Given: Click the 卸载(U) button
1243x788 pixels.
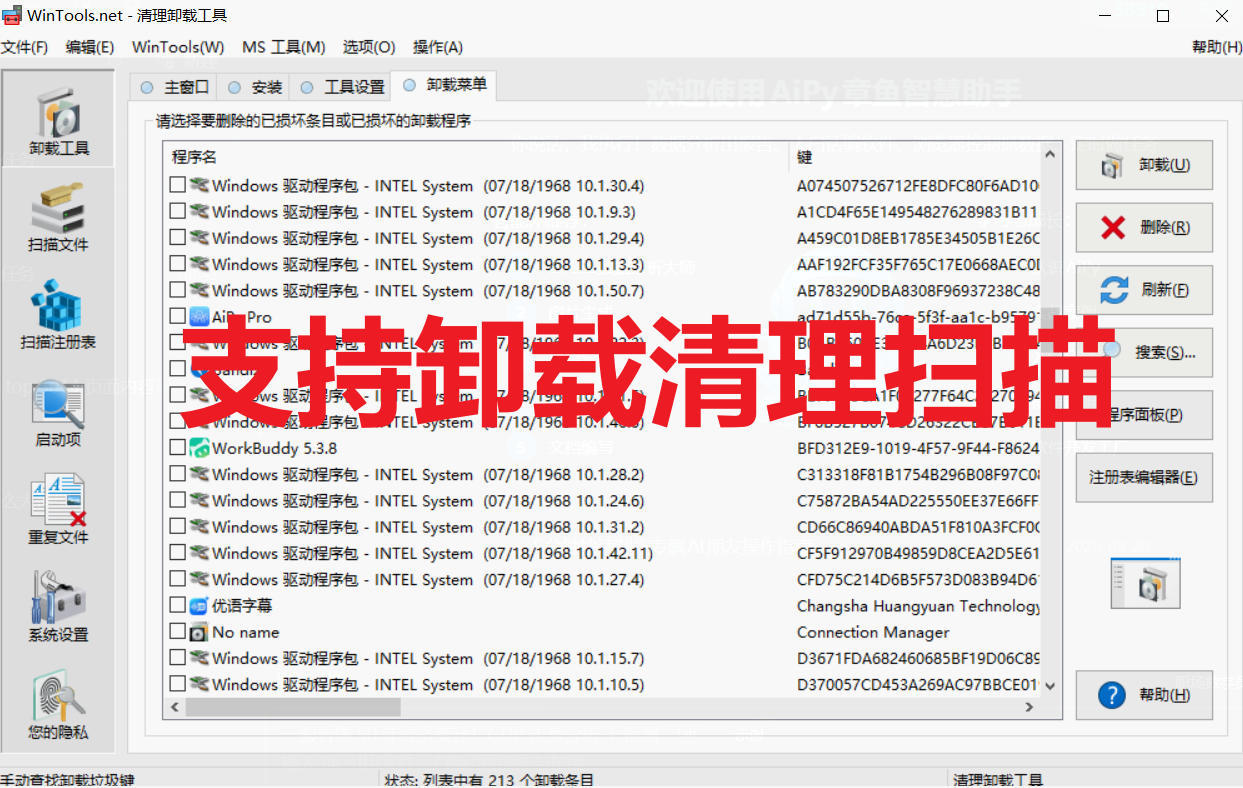Looking at the screenshot, I should (x=1145, y=165).
